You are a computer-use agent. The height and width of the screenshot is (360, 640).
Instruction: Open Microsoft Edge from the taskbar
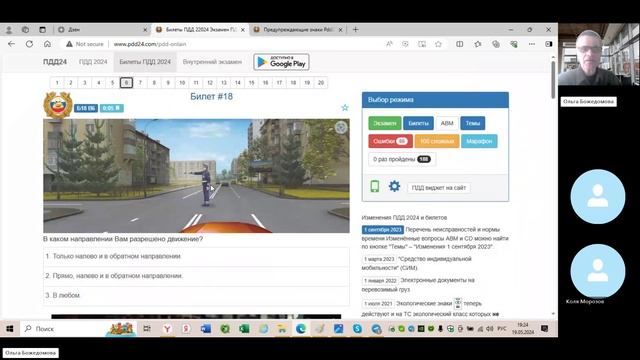pos(301,329)
